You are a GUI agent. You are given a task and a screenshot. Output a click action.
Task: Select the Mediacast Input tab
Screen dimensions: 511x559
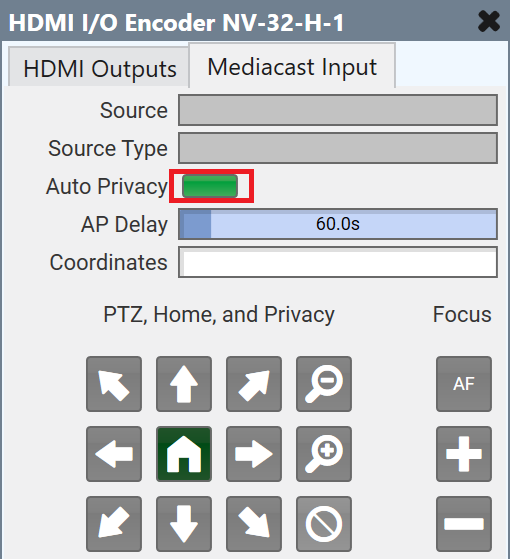pos(292,67)
